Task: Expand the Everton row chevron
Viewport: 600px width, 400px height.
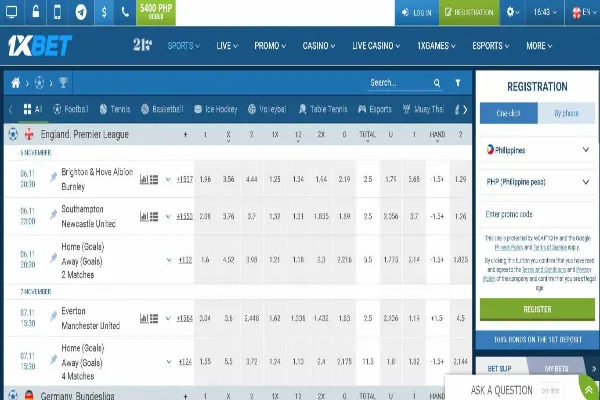Action: coord(168,318)
